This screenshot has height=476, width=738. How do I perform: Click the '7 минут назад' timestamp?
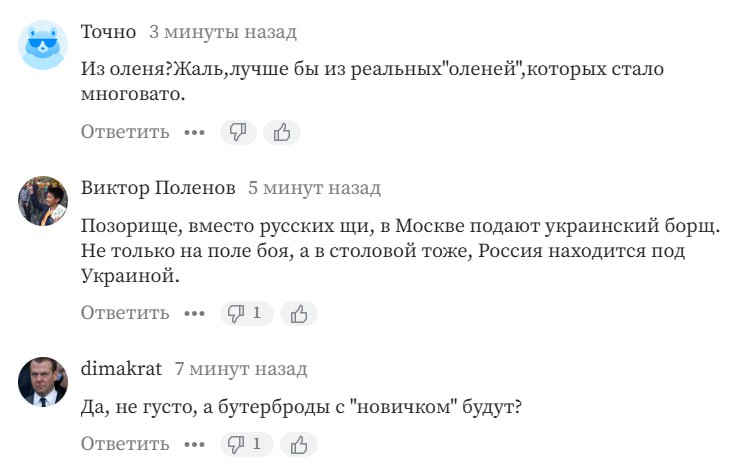point(241,368)
